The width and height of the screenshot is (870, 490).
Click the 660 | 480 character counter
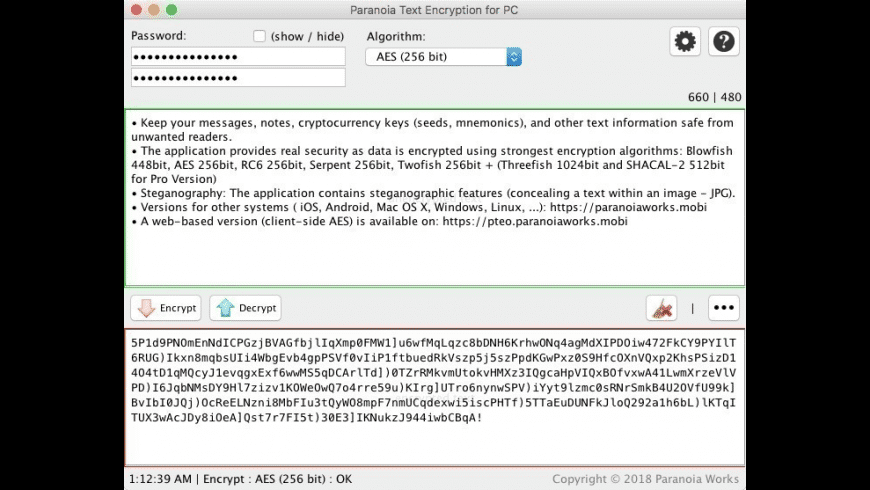[714, 97]
